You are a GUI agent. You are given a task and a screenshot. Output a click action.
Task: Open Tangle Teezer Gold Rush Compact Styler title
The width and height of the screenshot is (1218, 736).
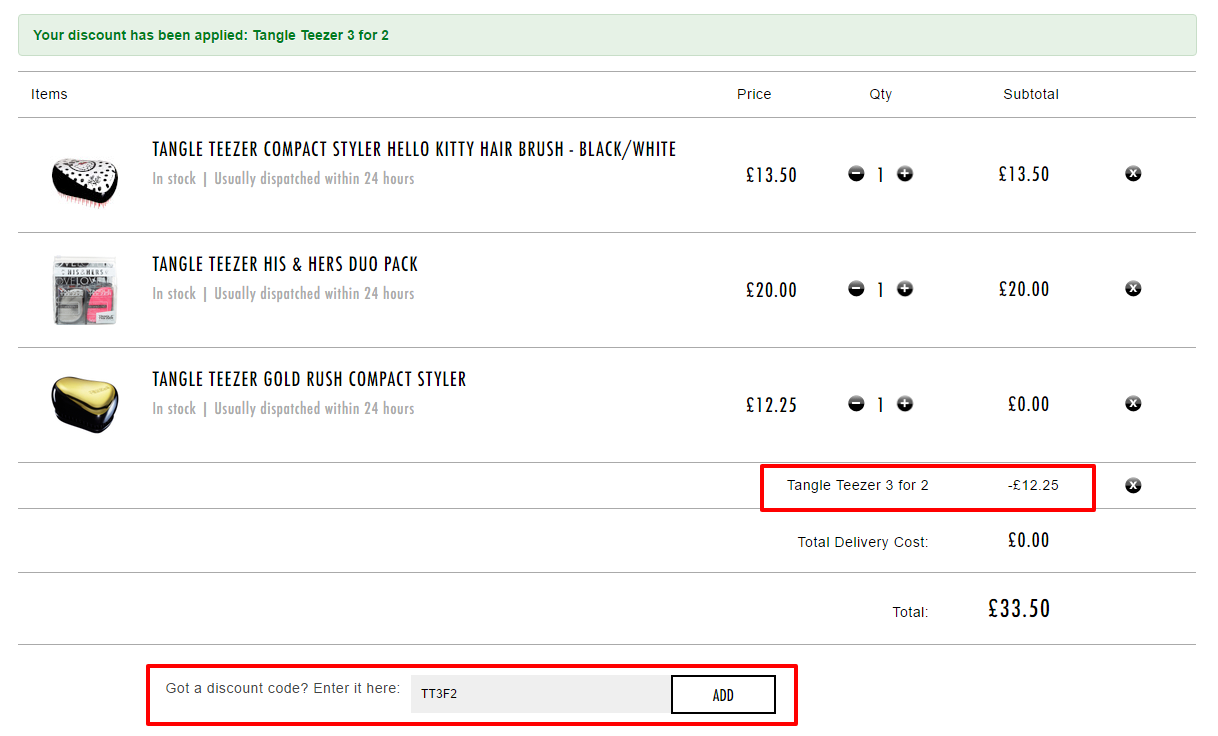(x=309, y=379)
